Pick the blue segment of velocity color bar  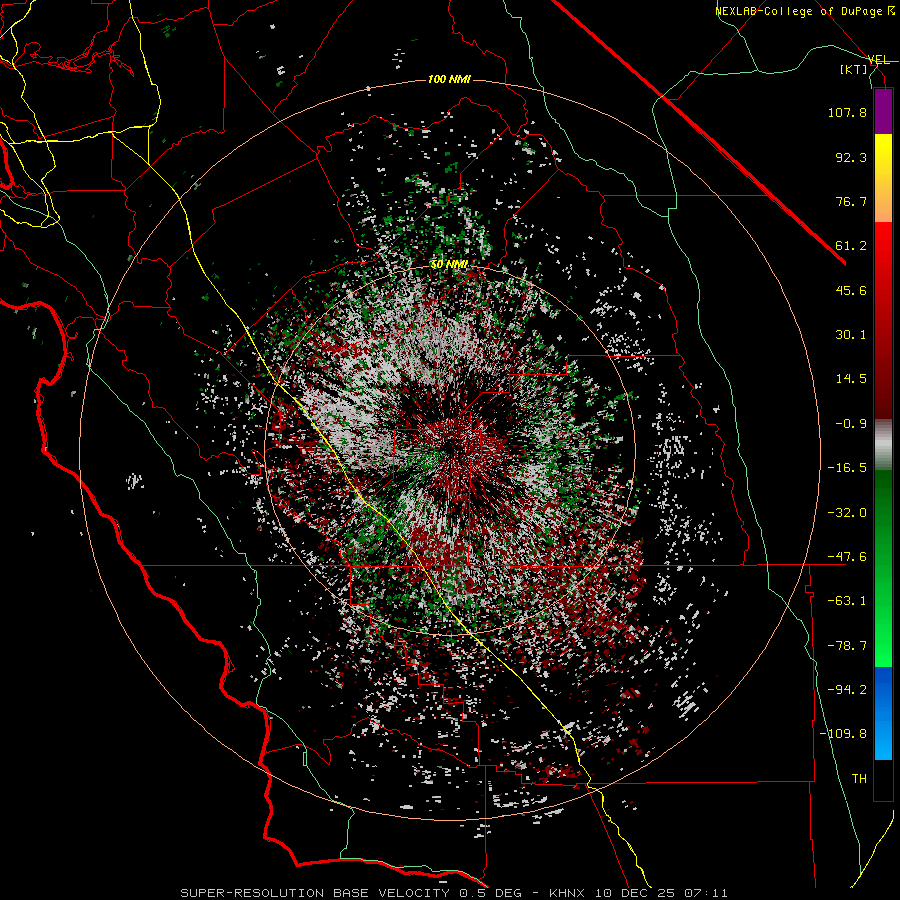click(883, 713)
